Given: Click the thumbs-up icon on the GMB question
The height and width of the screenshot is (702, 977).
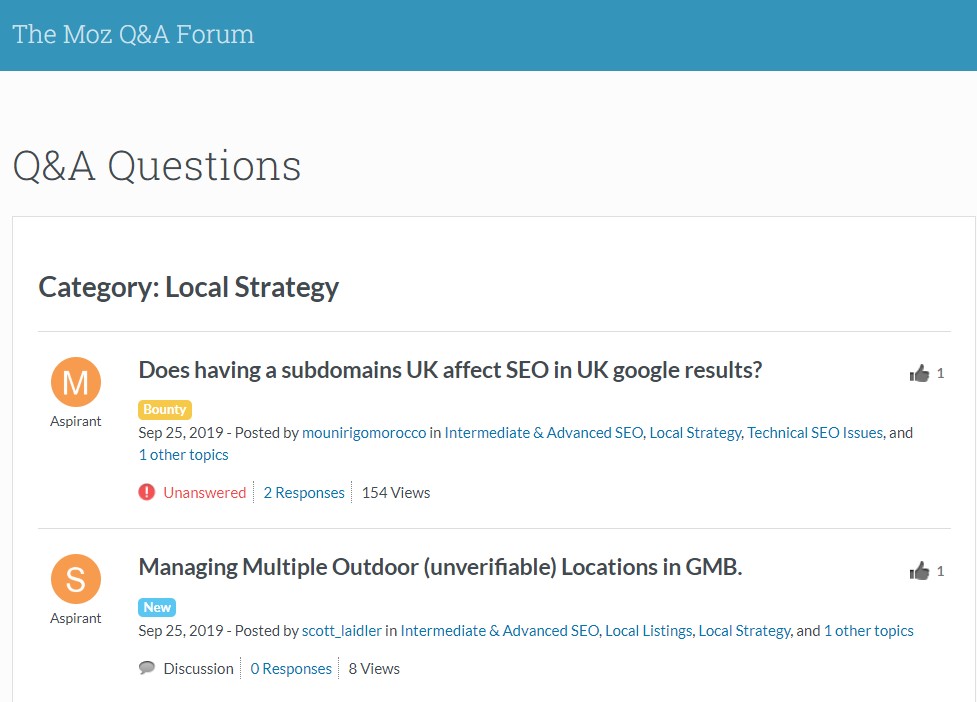Looking at the screenshot, I should click(x=921, y=570).
